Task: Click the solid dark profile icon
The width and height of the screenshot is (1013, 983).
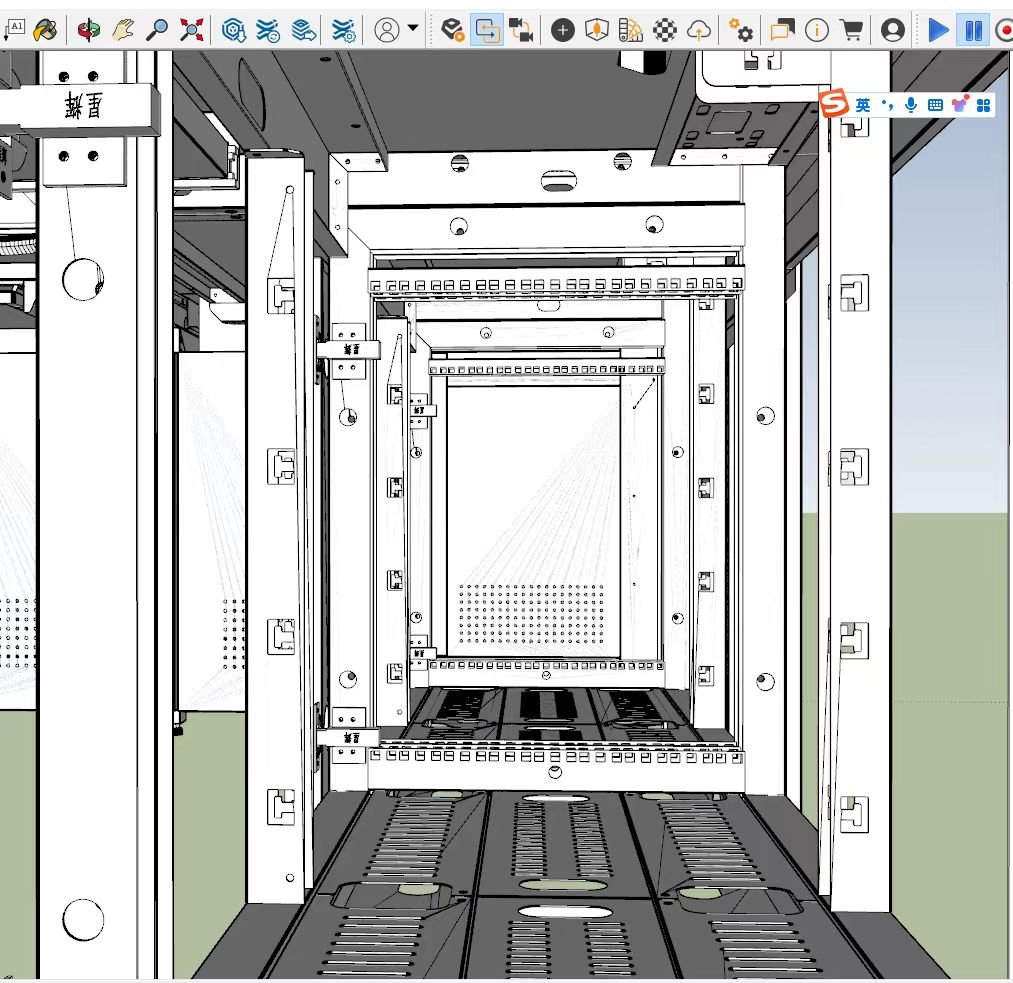Action: click(892, 30)
